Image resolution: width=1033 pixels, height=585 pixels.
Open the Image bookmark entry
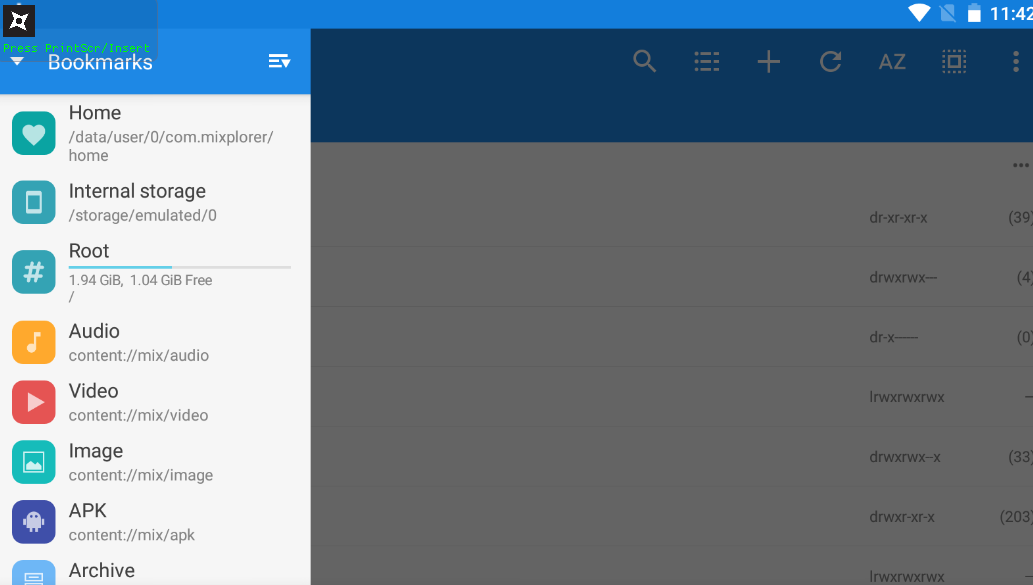coord(140,462)
